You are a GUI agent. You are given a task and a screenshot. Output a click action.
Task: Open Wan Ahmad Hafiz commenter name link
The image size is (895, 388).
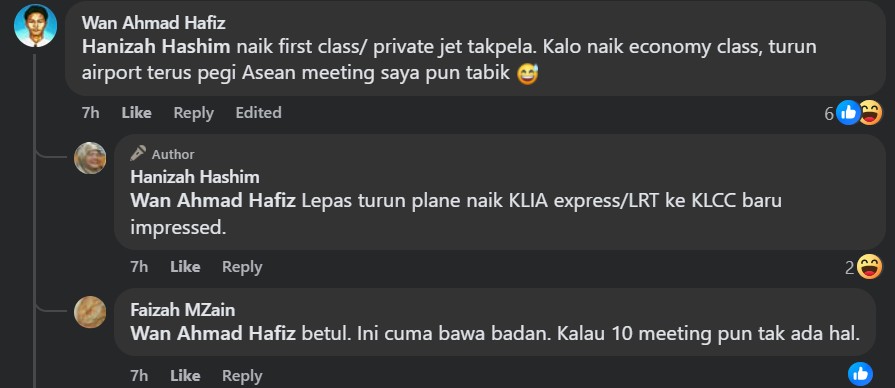tap(154, 23)
